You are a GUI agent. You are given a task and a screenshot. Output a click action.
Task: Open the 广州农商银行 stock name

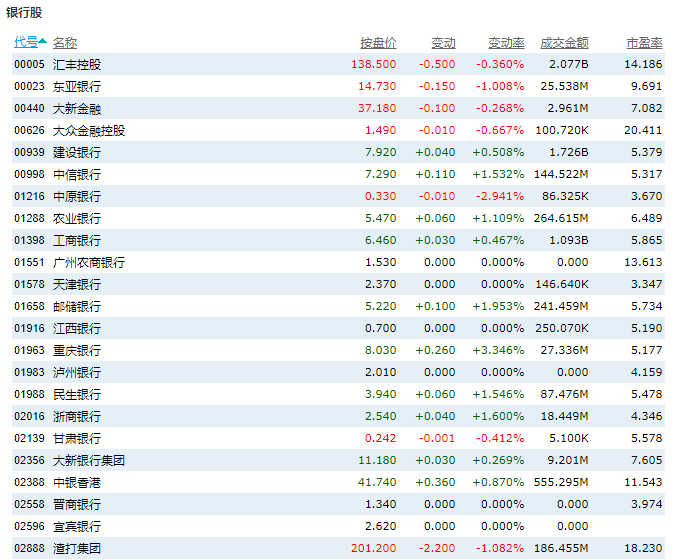[89, 262]
